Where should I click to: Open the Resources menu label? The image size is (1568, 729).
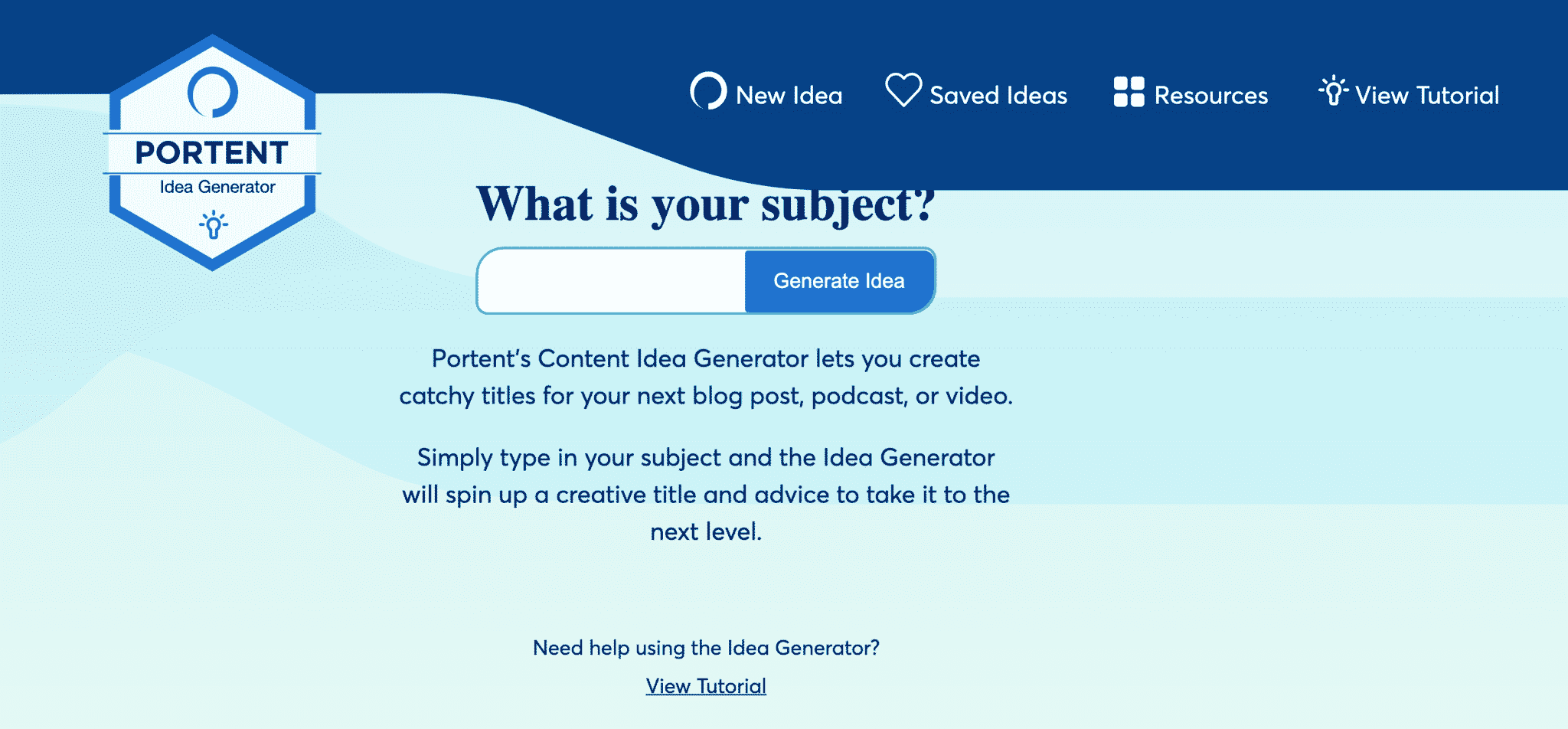tap(1211, 96)
